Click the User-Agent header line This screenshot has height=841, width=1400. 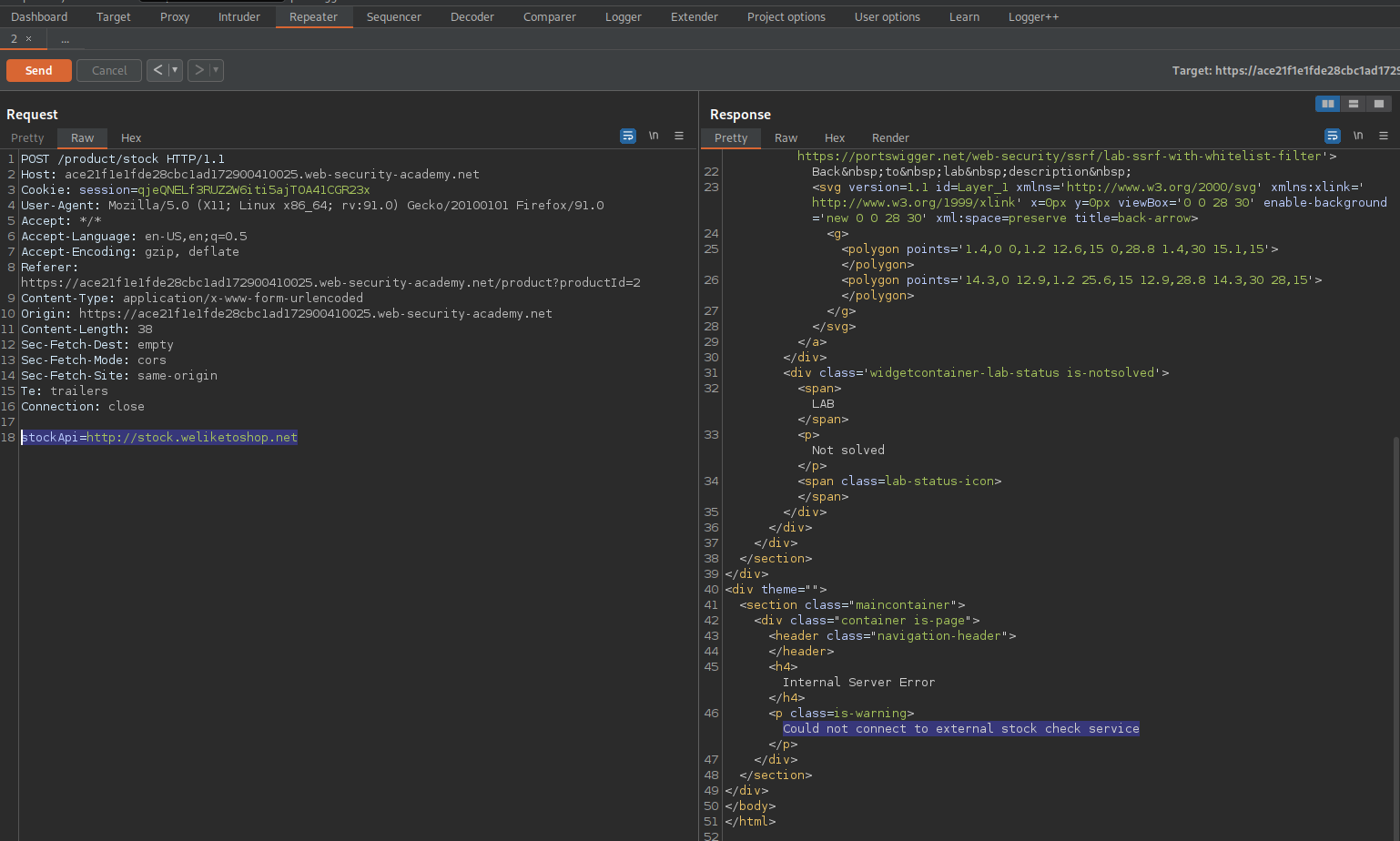point(312,206)
